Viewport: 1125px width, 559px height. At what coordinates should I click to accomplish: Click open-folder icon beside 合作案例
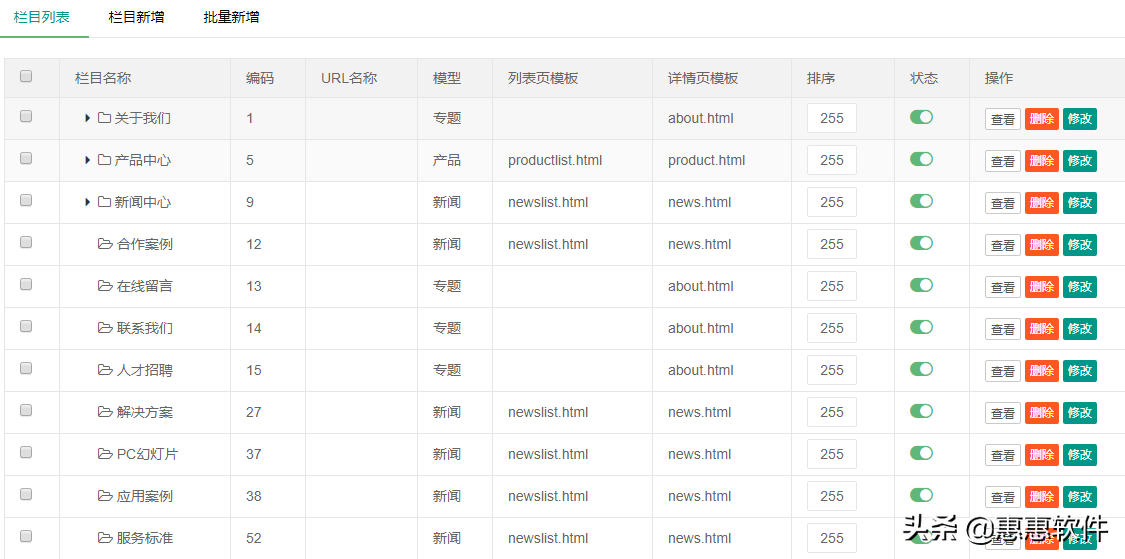pos(105,244)
